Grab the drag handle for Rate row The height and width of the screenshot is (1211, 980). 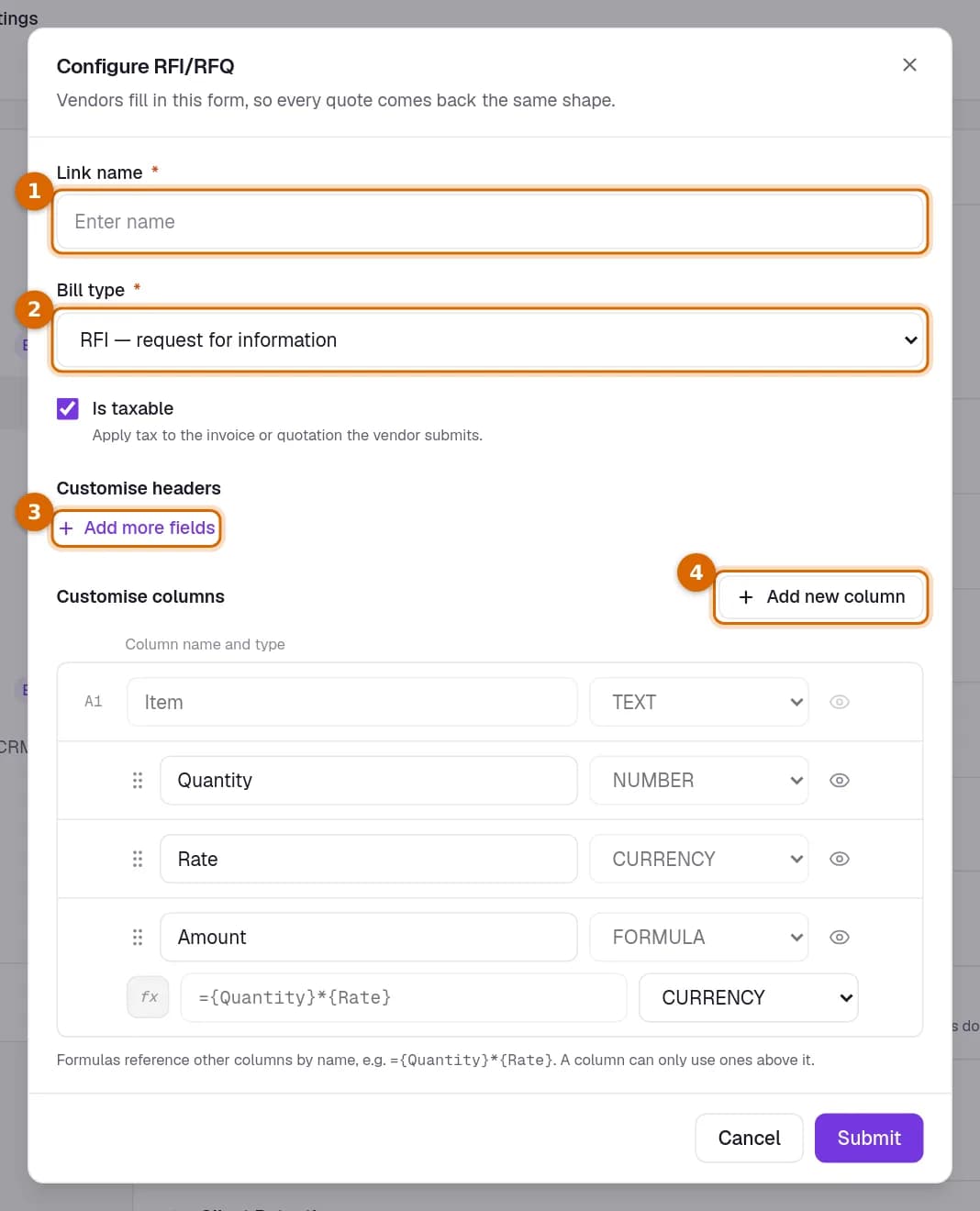pyautogui.click(x=138, y=859)
